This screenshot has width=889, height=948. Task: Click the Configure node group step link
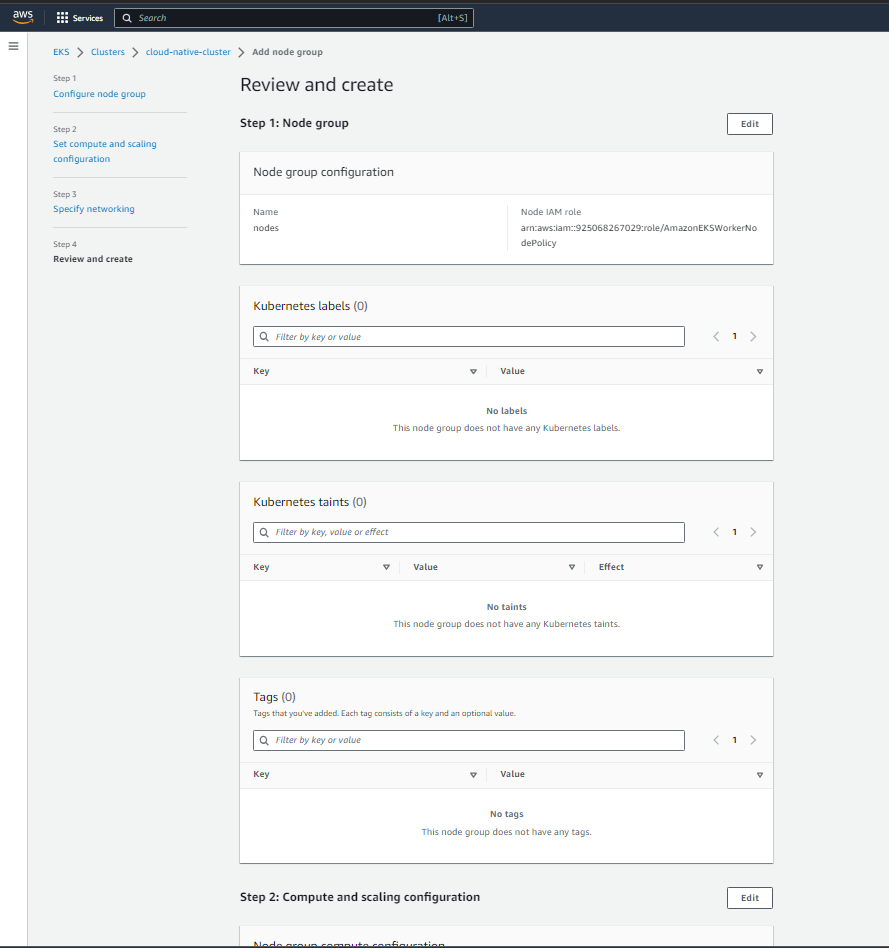pyautogui.click(x=99, y=93)
